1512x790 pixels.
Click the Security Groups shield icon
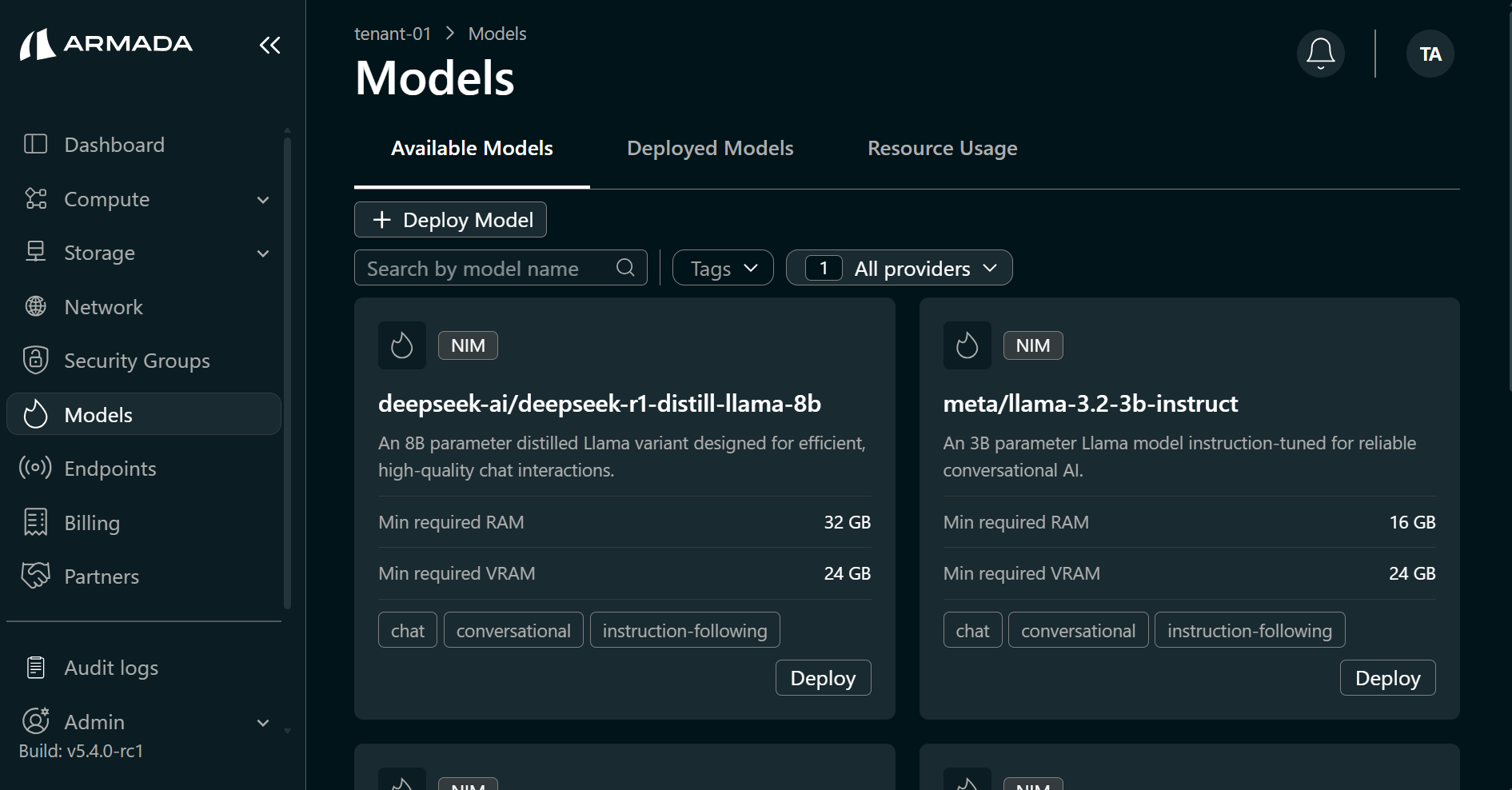(35, 360)
